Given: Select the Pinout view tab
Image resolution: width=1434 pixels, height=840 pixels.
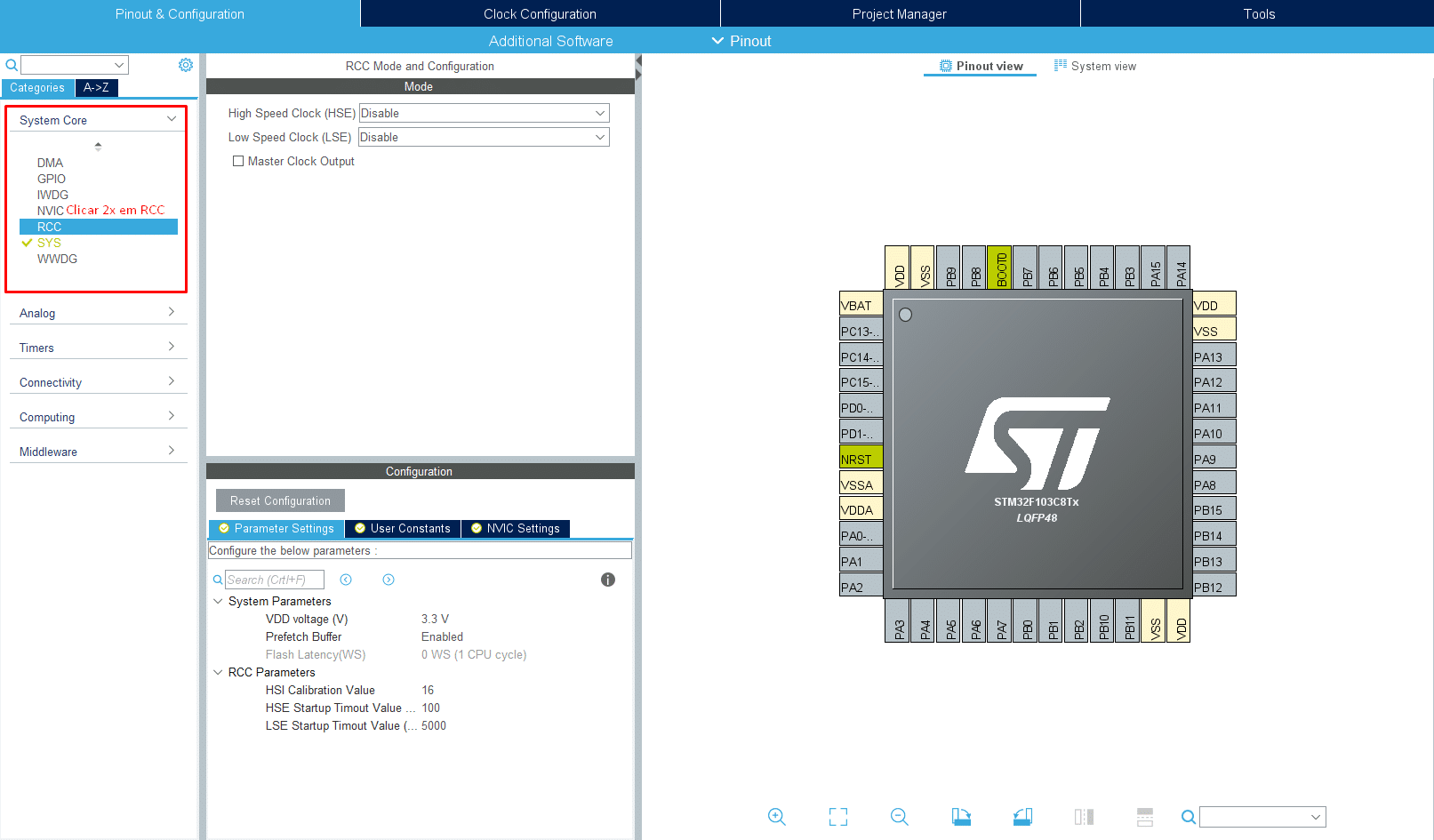Looking at the screenshot, I should (981, 66).
